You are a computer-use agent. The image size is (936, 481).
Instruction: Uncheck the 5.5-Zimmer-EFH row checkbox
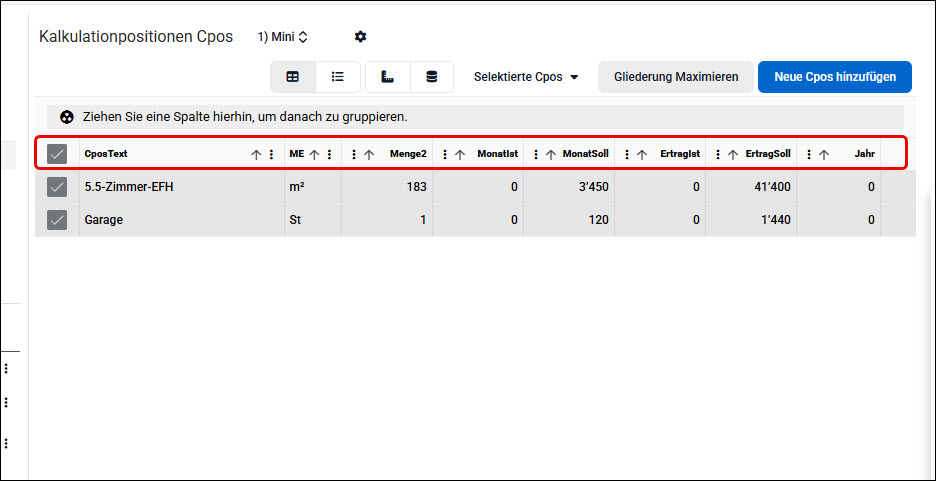[57, 187]
